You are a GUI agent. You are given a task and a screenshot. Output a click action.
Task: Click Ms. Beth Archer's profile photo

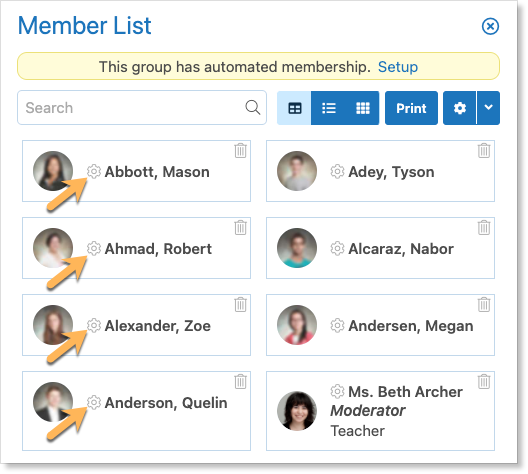pyautogui.click(x=297, y=411)
